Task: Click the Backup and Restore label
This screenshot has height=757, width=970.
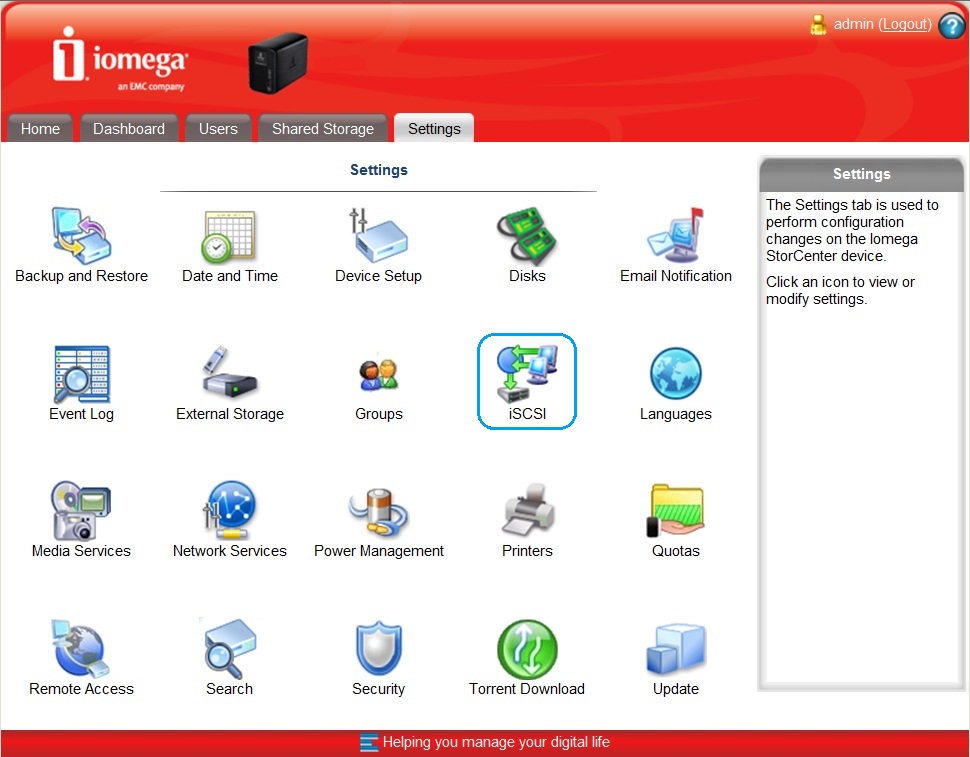Action: (x=81, y=276)
